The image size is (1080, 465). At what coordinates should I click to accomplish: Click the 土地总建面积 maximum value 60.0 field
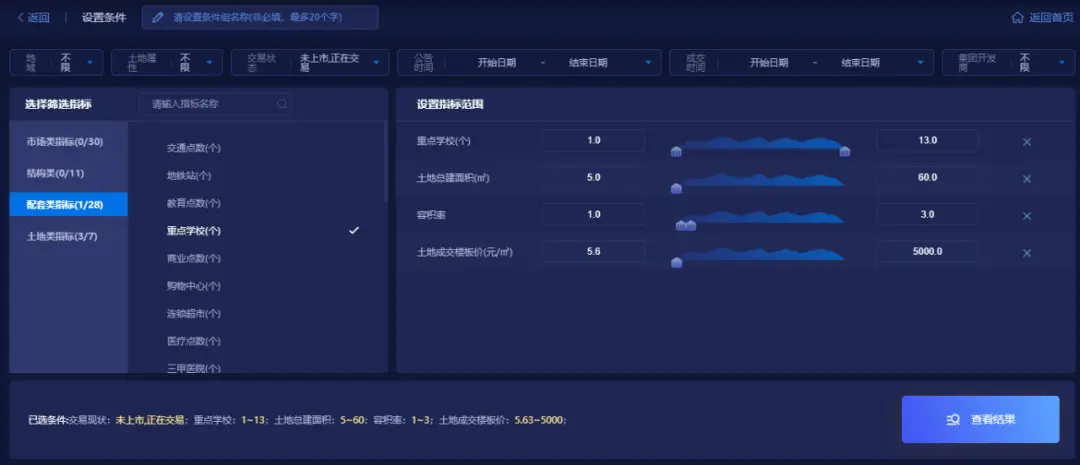pyautogui.click(x=928, y=178)
